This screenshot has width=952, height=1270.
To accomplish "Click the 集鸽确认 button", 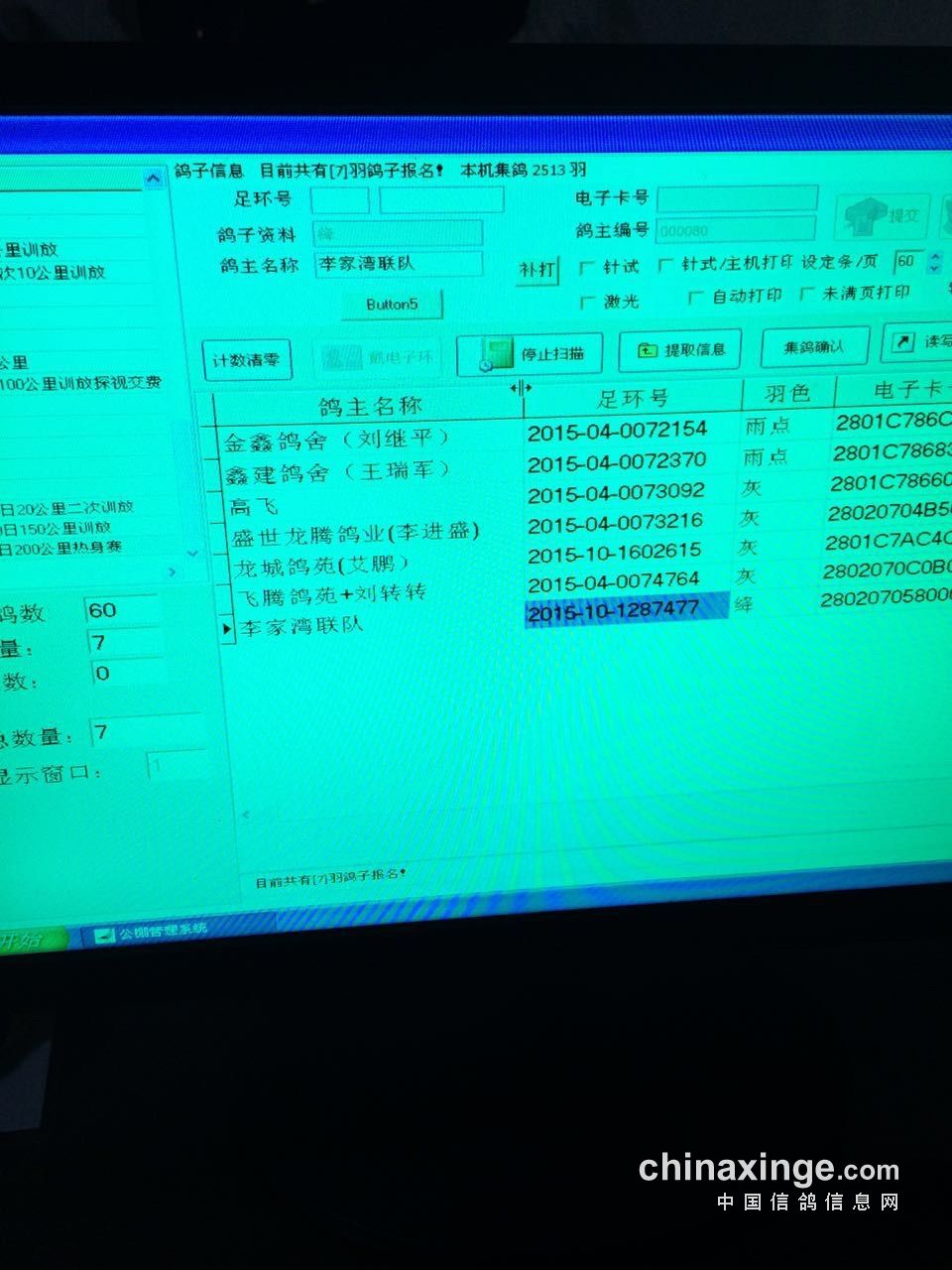I will [813, 347].
